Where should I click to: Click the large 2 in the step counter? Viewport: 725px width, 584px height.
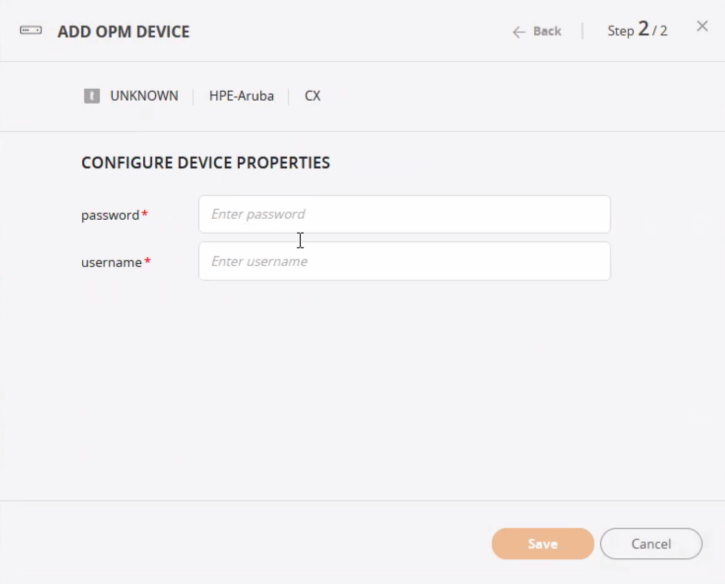click(x=644, y=29)
